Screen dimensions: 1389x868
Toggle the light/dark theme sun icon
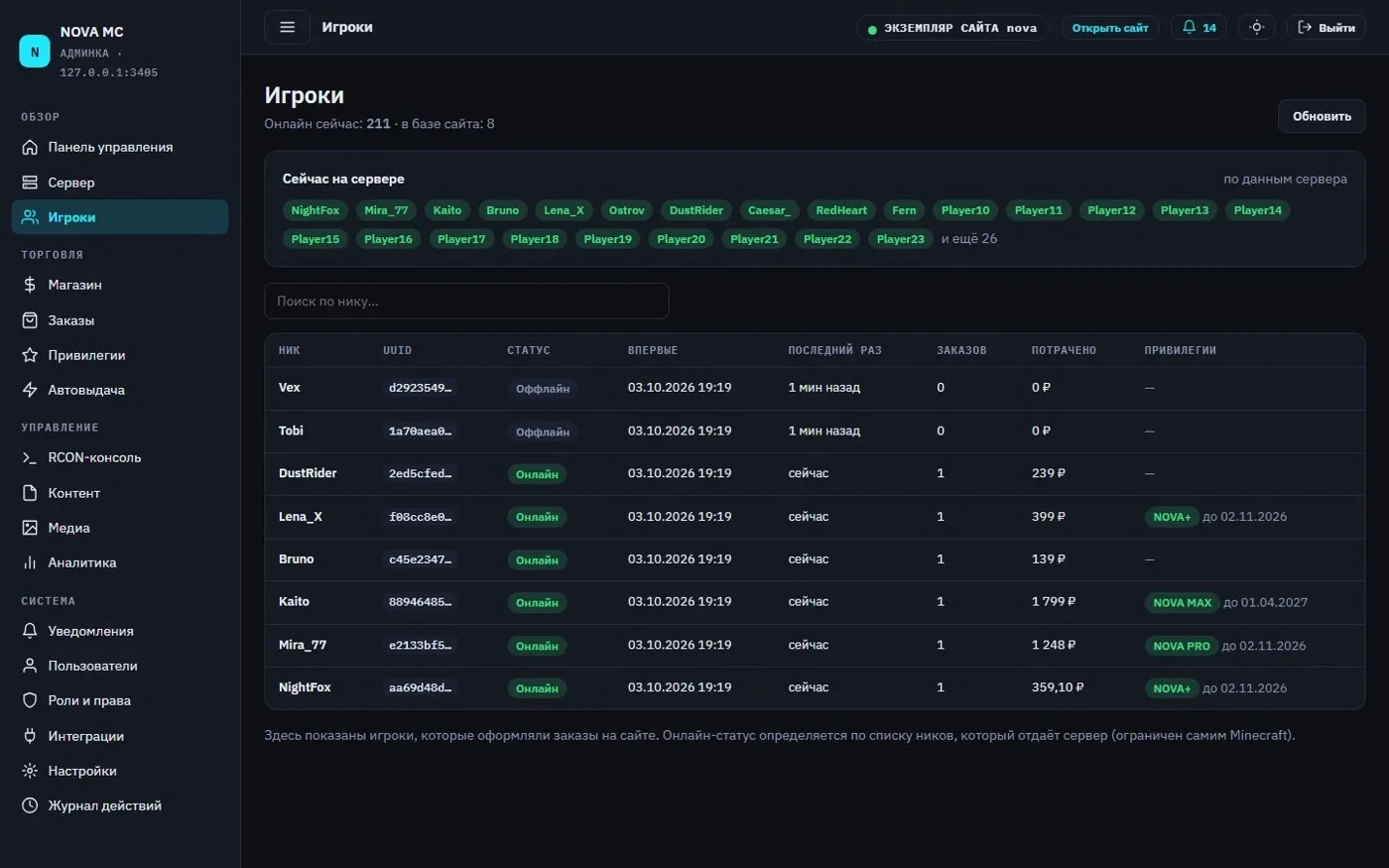1256,28
